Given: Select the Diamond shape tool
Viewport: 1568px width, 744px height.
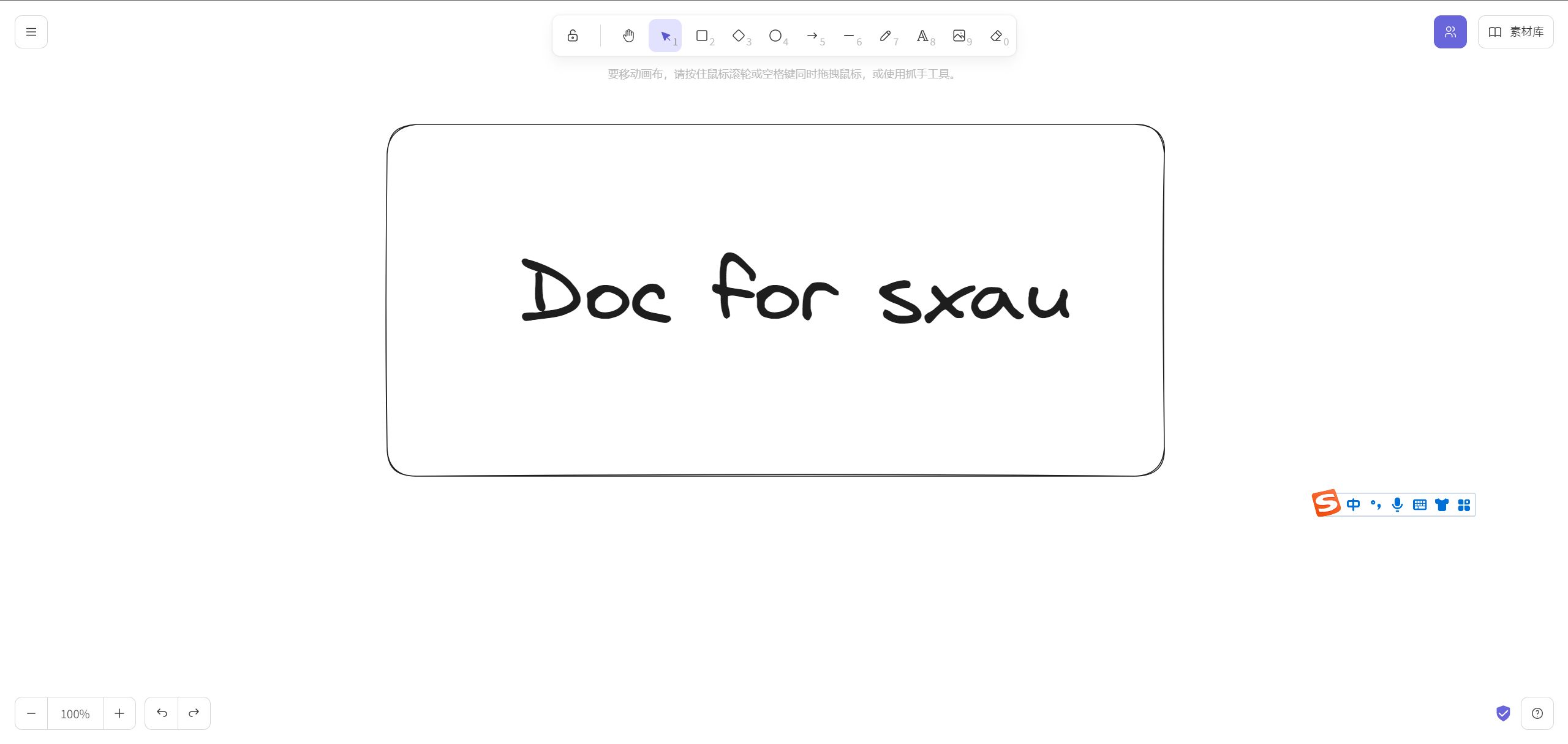Looking at the screenshot, I should (739, 36).
